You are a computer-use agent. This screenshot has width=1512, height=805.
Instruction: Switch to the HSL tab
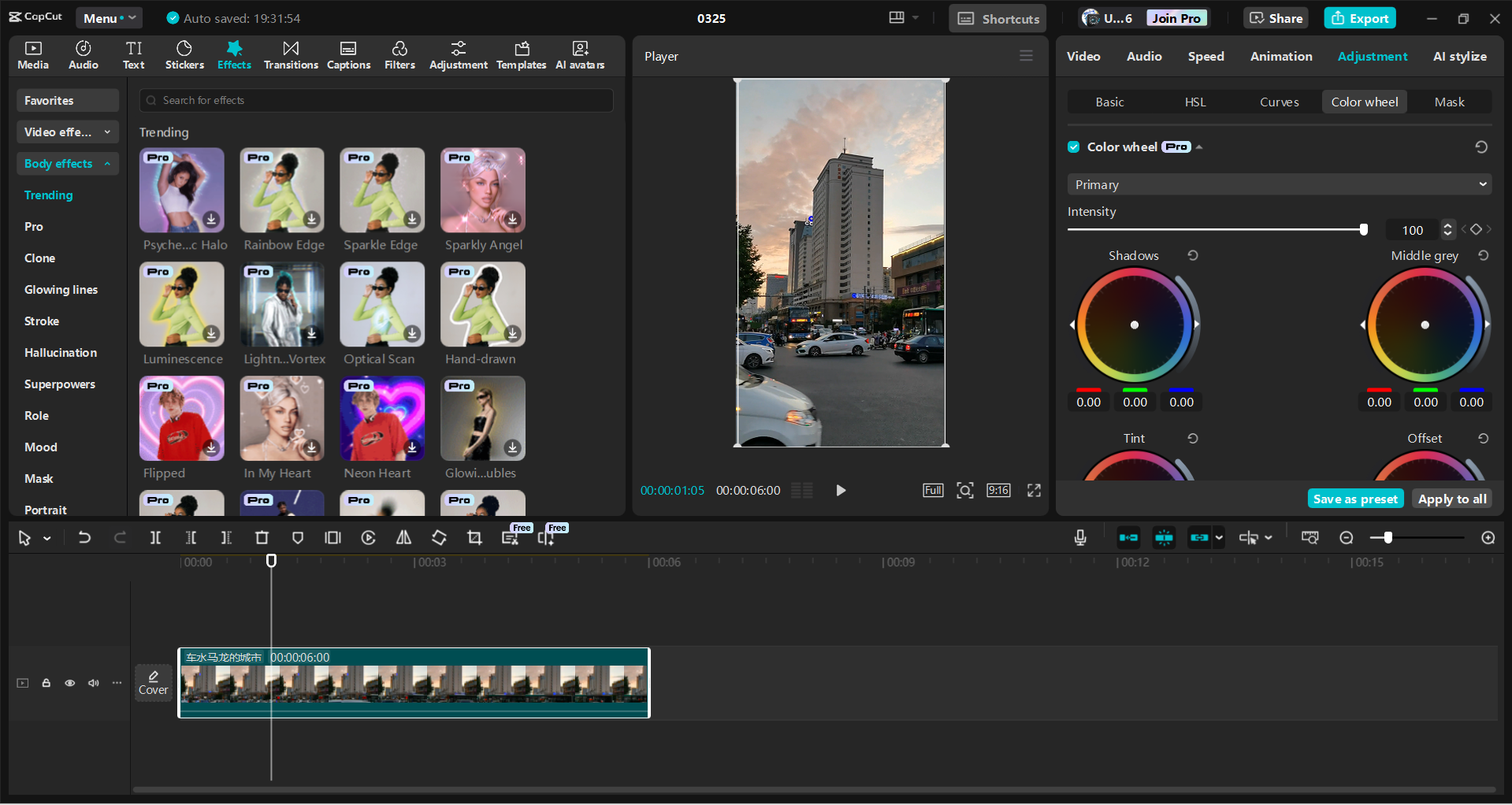(x=1194, y=102)
